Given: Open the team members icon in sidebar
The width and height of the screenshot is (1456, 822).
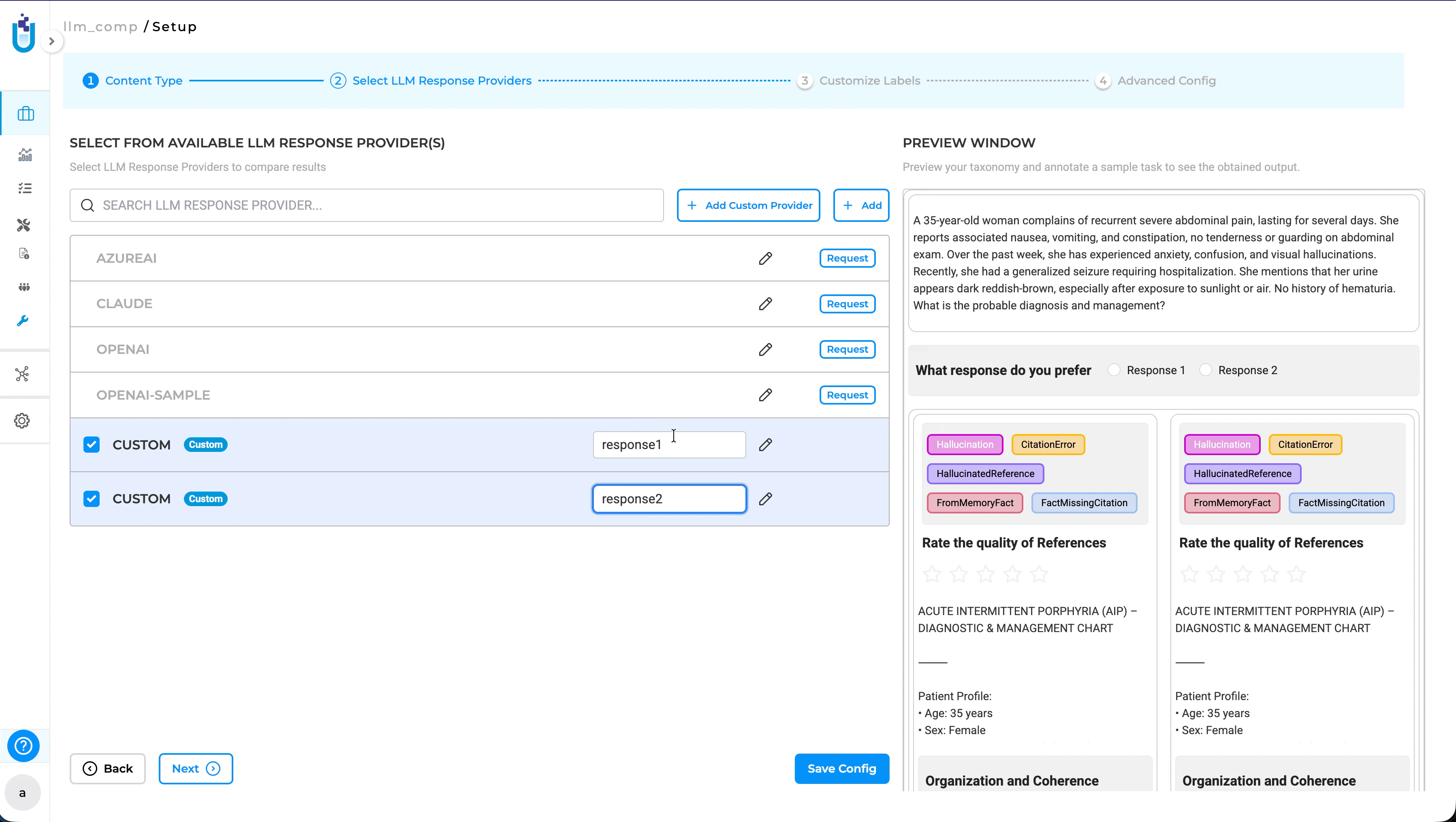Looking at the screenshot, I should tap(24, 287).
